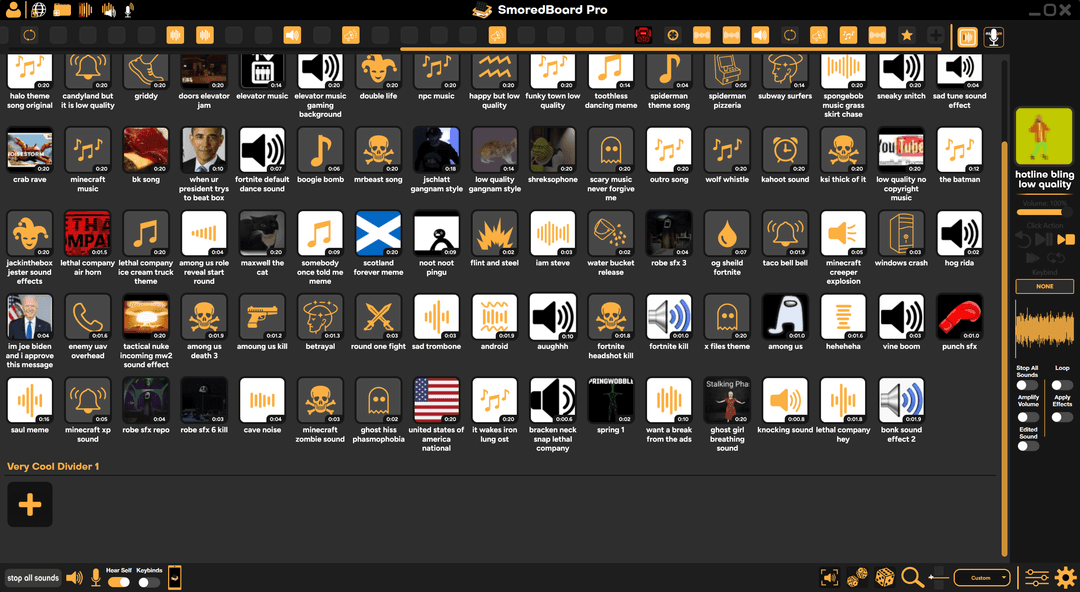Play the sad trombone sound

tap(436, 317)
